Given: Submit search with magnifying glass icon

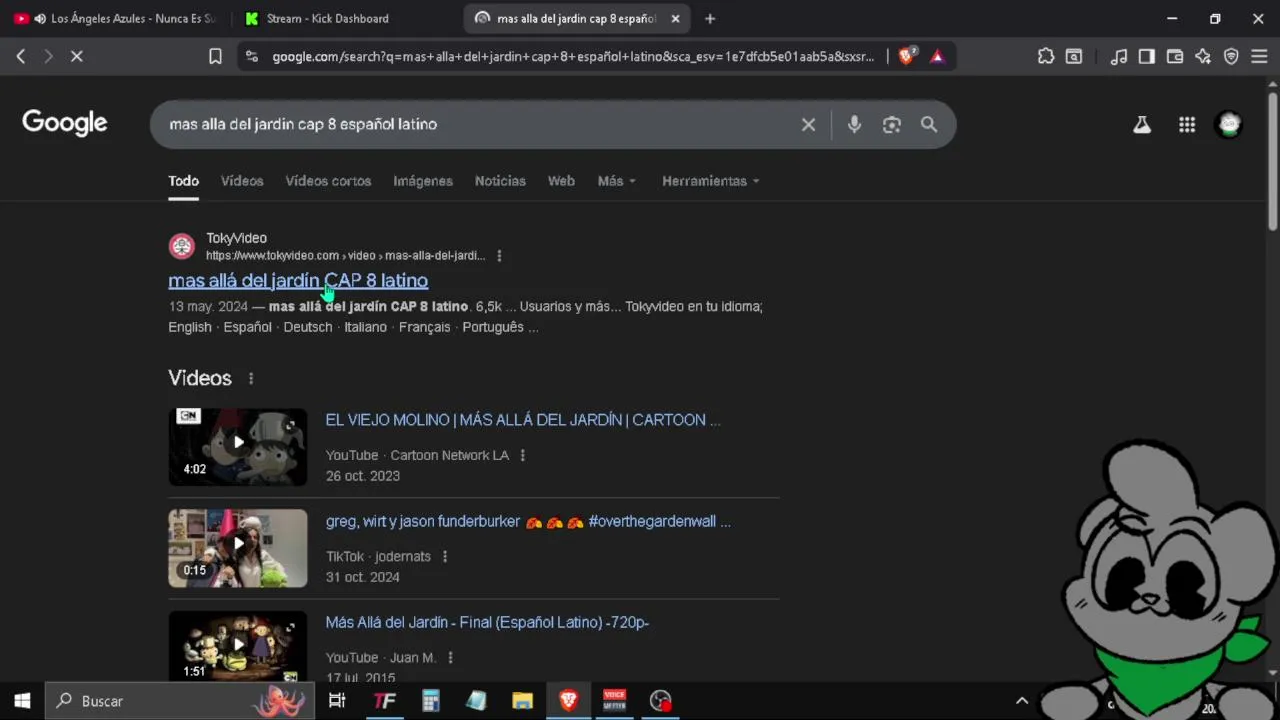Looking at the screenshot, I should click(x=929, y=125).
